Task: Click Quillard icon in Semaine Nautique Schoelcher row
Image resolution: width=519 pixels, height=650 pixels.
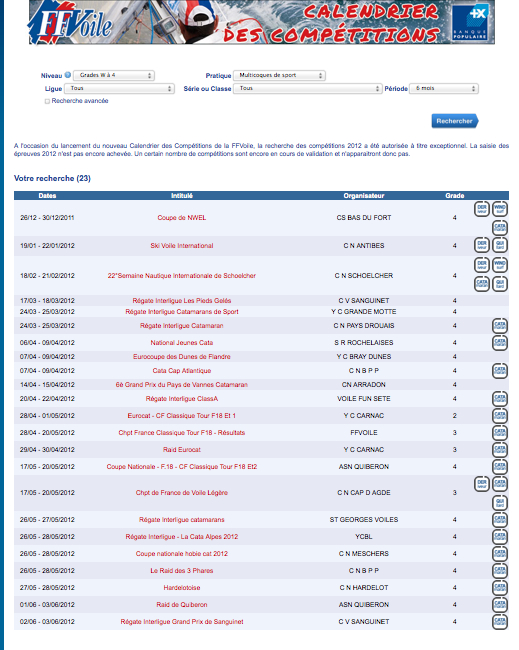Action: coord(500,284)
